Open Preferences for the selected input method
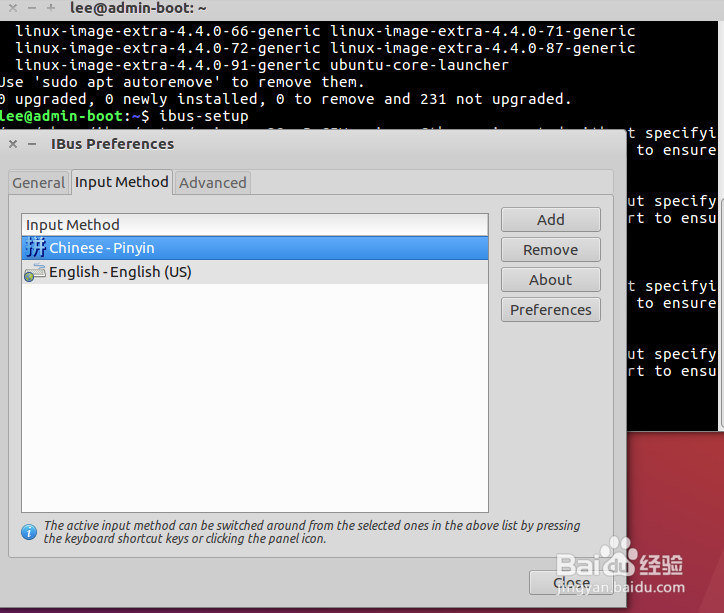The width and height of the screenshot is (724, 613). [x=550, y=310]
